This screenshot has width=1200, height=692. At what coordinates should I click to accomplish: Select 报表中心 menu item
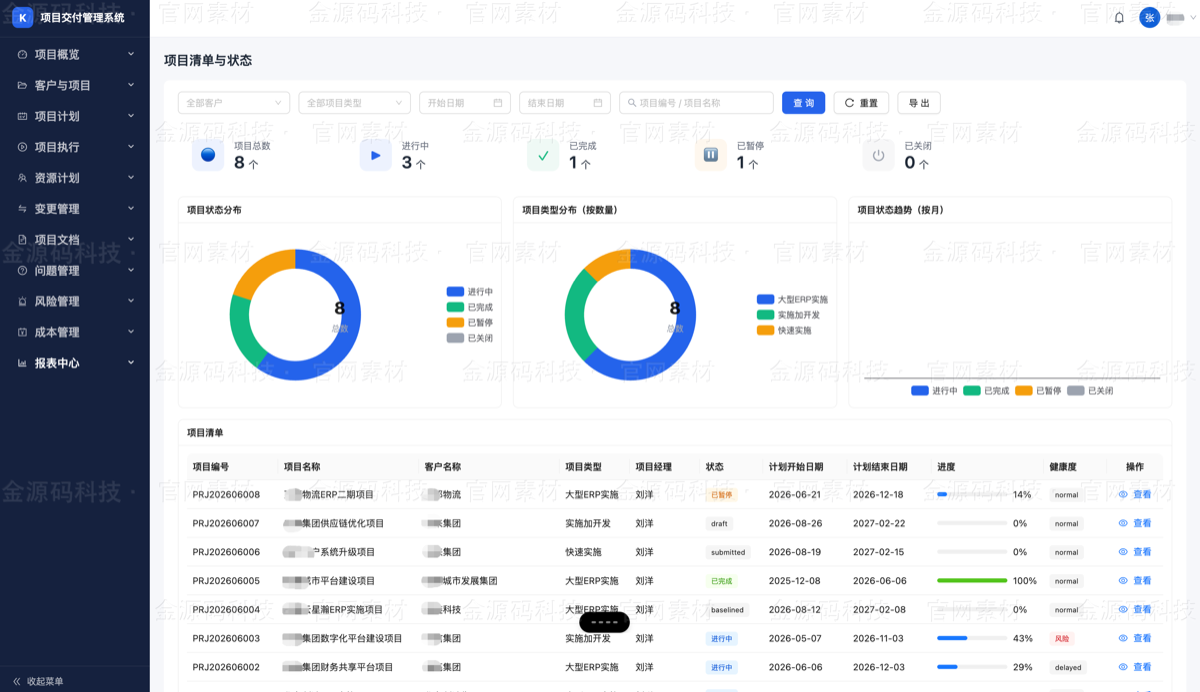coord(75,363)
